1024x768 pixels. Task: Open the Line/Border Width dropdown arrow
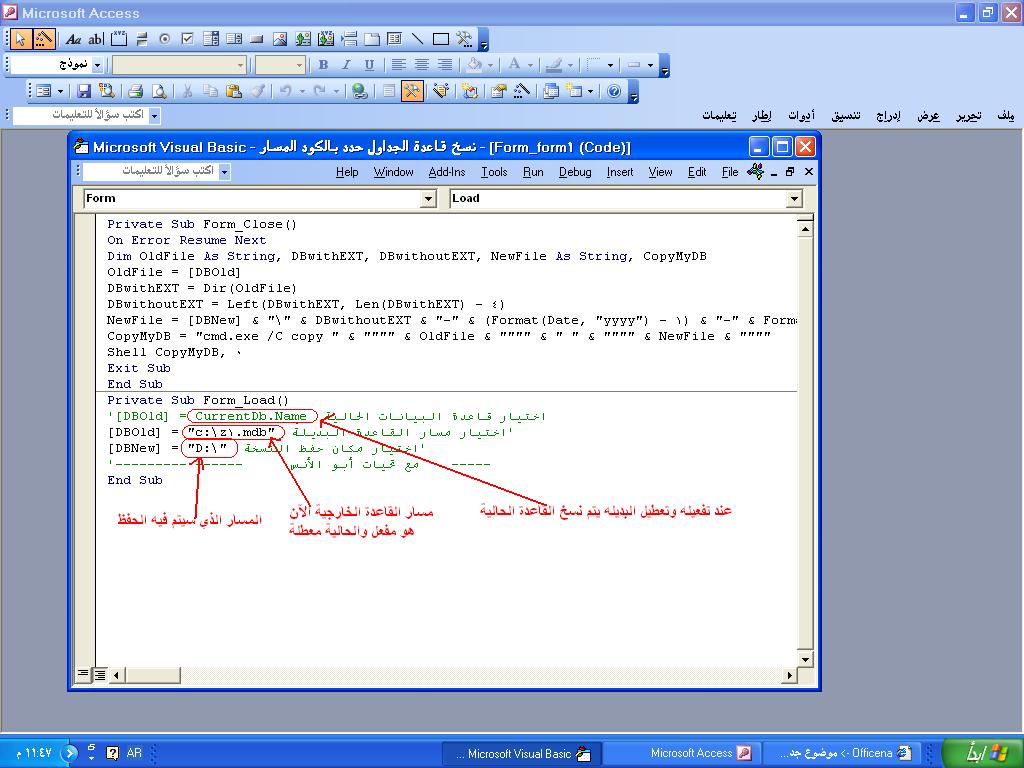[x=610, y=65]
